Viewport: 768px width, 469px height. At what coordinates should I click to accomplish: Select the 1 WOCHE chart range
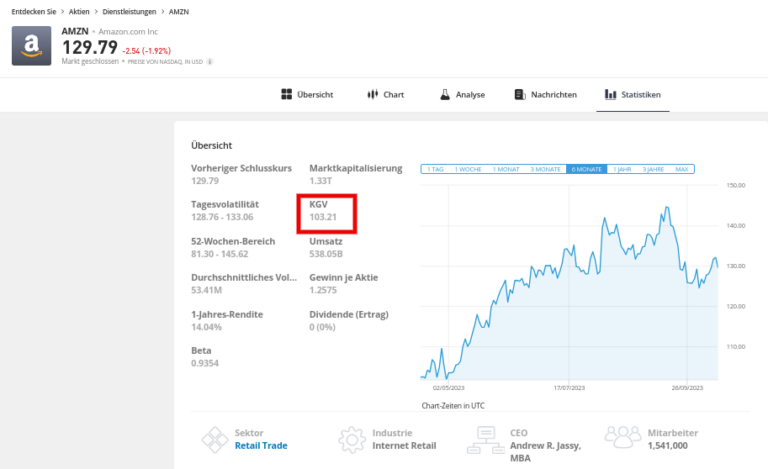click(468, 169)
